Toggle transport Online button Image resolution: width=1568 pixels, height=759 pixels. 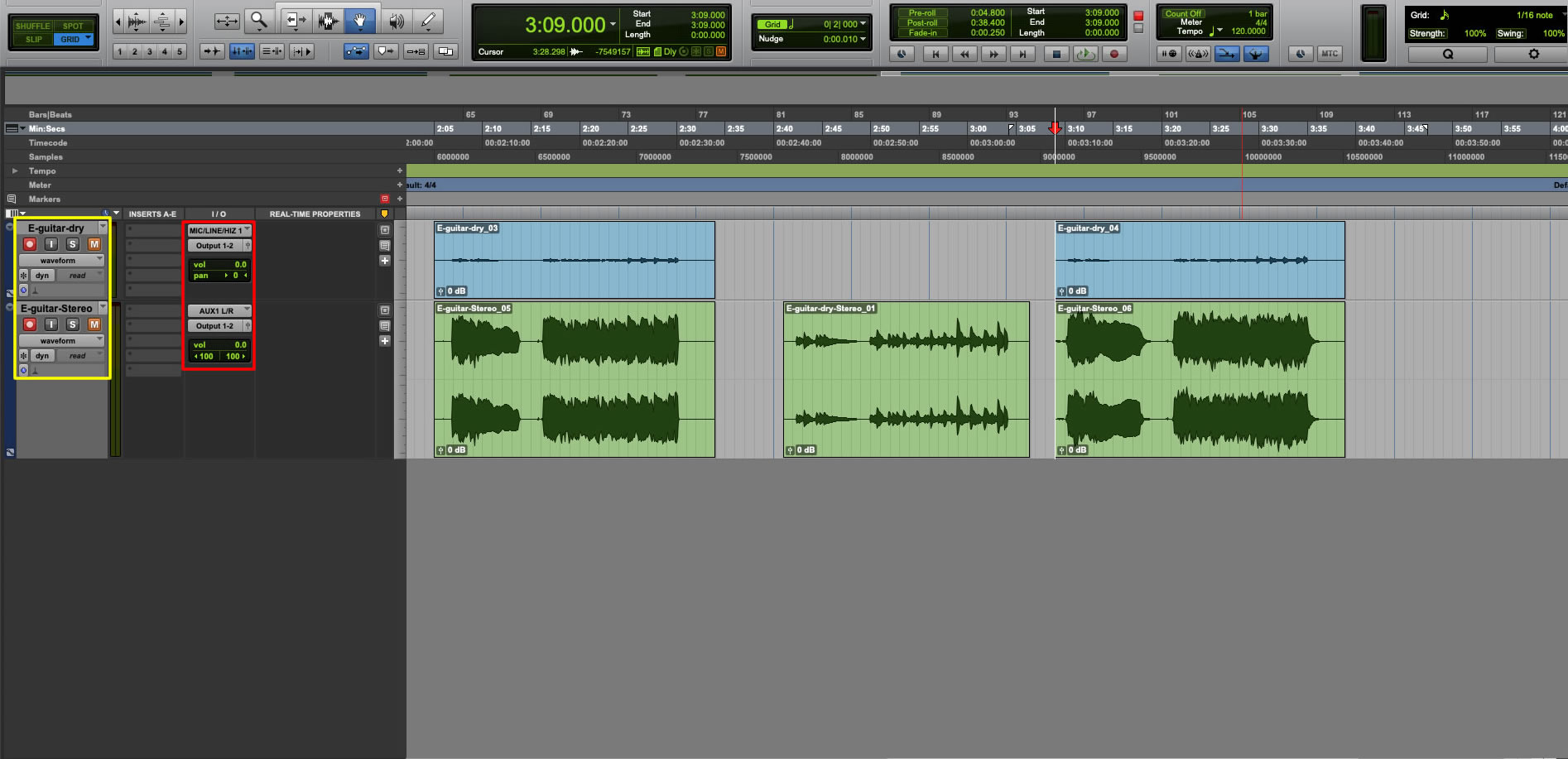[902, 54]
